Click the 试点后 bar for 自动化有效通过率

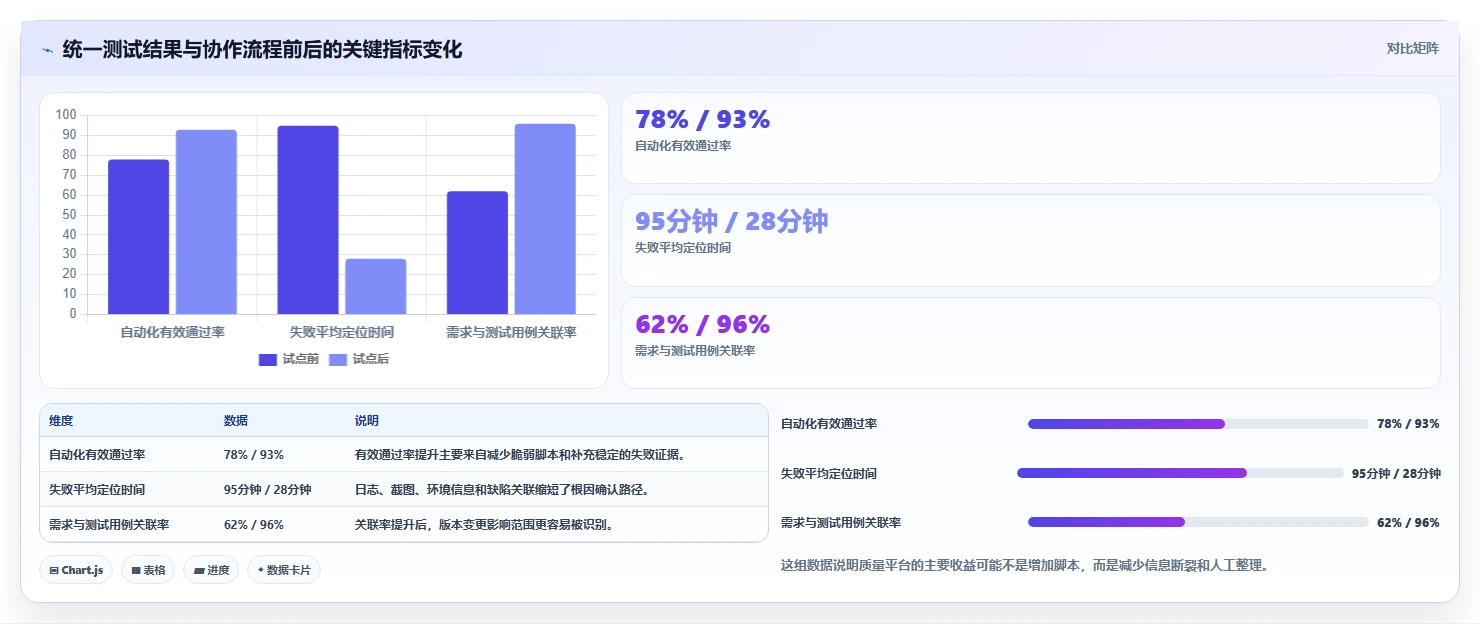(x=206, y=222)
